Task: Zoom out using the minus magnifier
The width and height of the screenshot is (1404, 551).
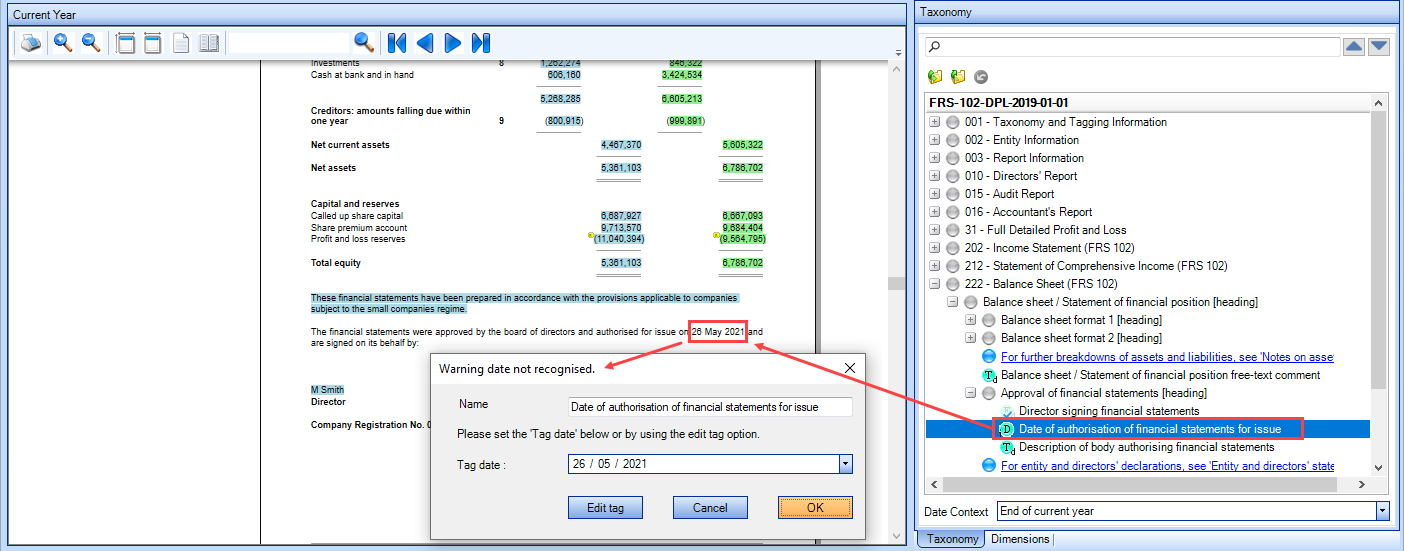Action: click(91, 43)
